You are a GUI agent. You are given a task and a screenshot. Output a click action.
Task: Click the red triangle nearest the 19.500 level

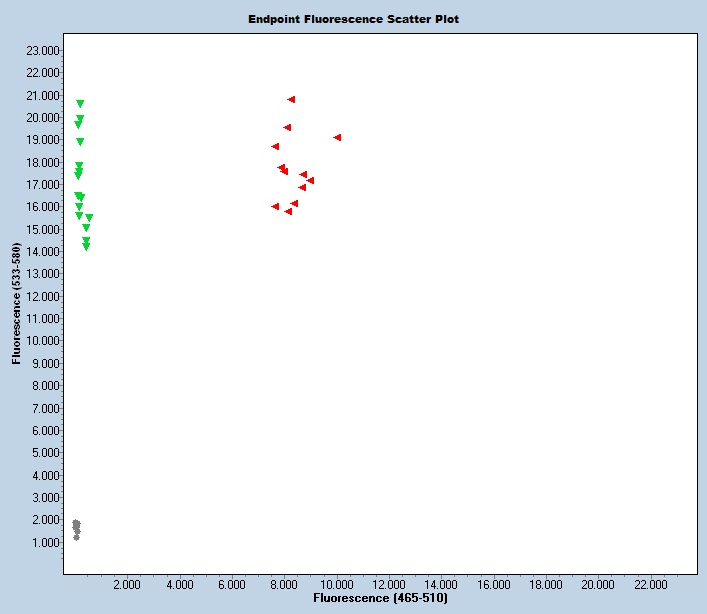(287, 127)
